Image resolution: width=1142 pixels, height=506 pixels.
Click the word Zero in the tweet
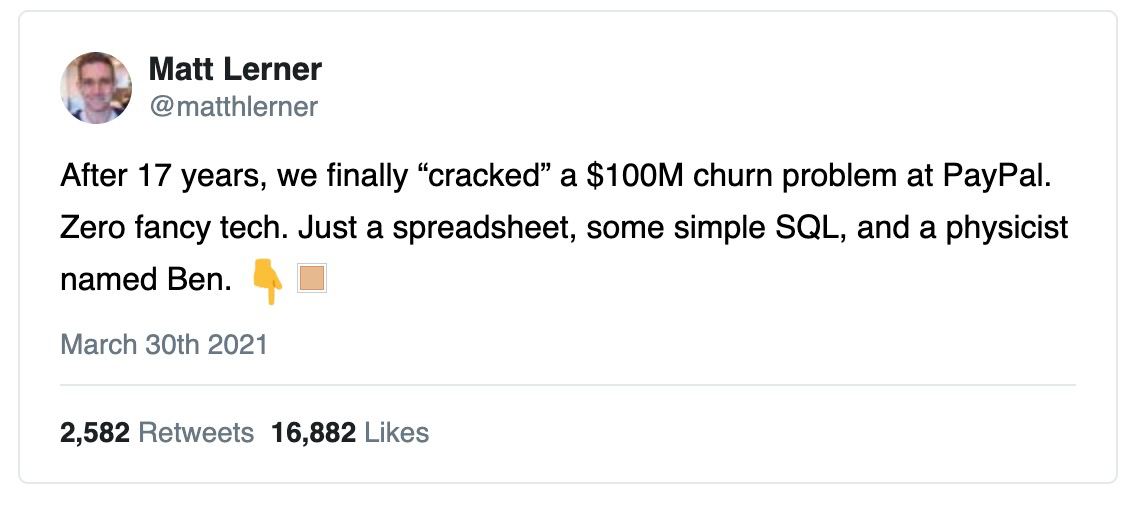[90, 228]
